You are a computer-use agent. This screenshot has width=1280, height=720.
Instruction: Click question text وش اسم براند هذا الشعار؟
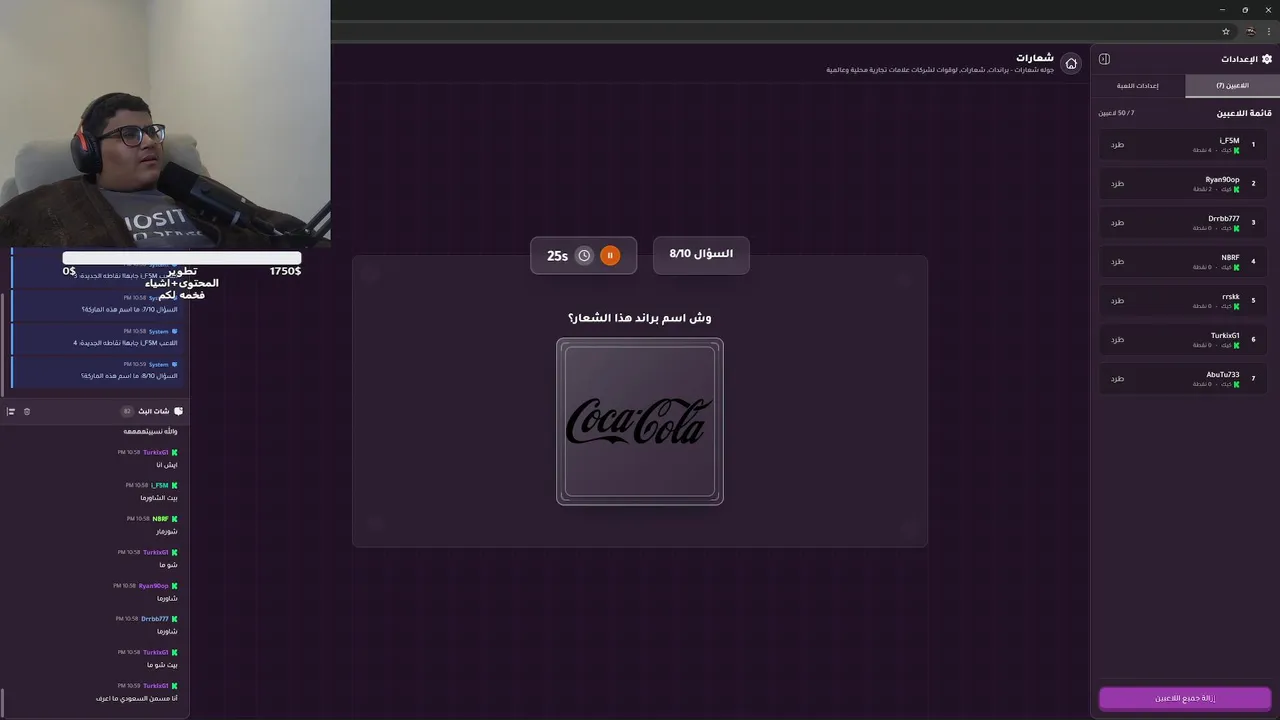640,318
